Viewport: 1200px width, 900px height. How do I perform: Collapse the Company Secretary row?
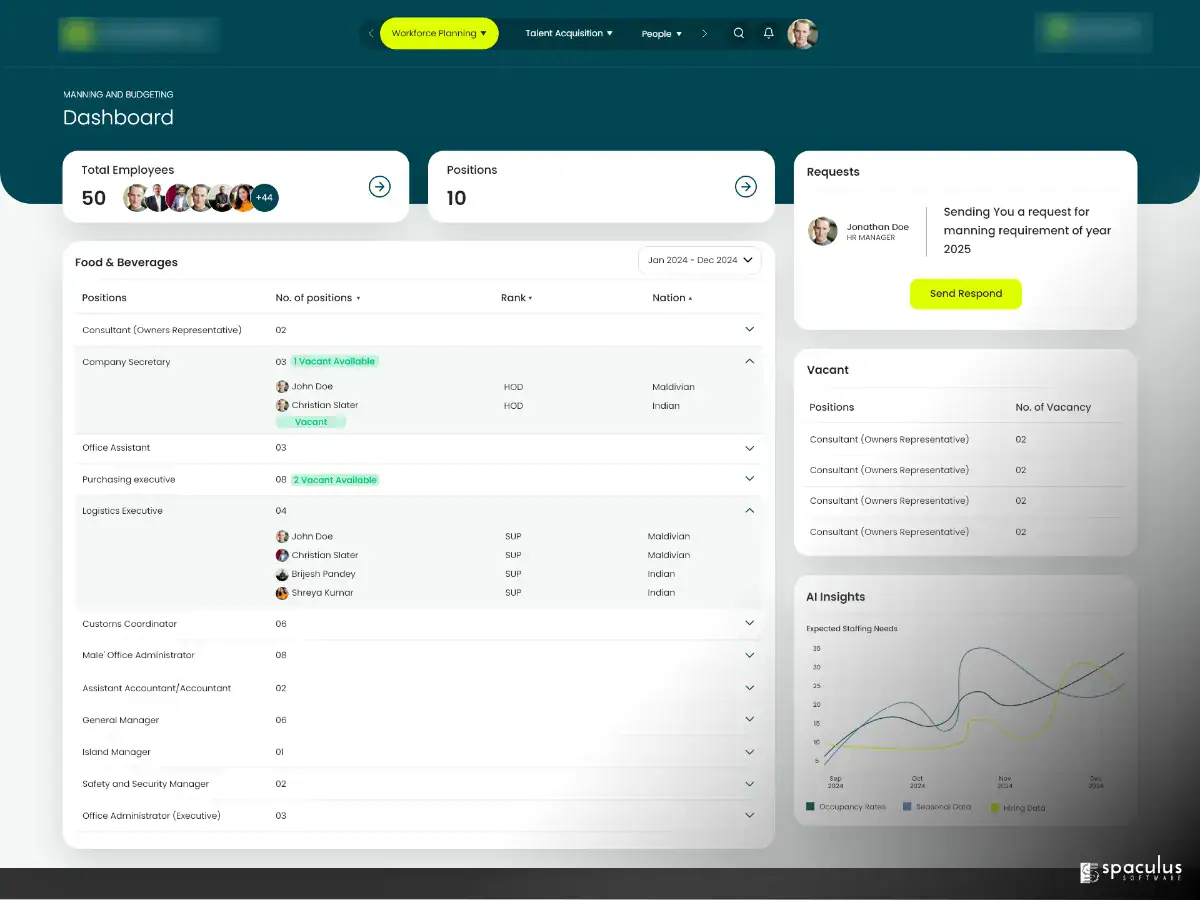click(x=750, y=361)
